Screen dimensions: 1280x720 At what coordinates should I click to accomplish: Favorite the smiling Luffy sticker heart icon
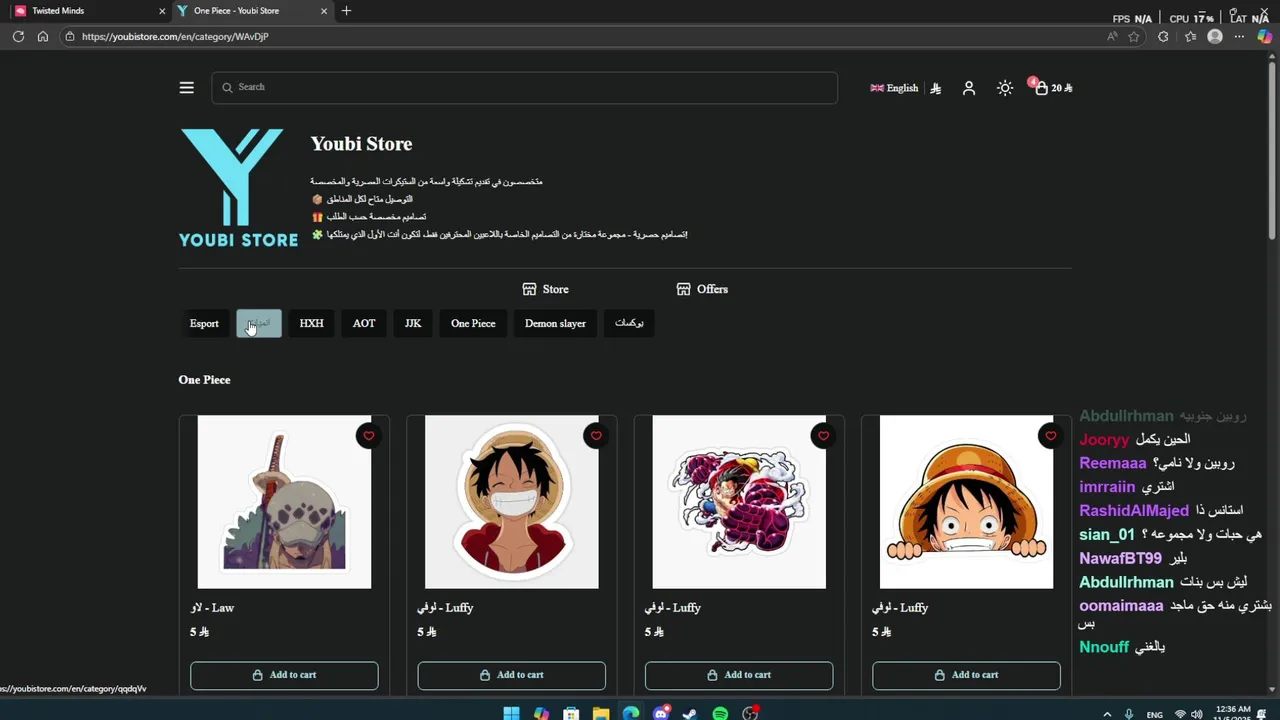click(596, 435)
